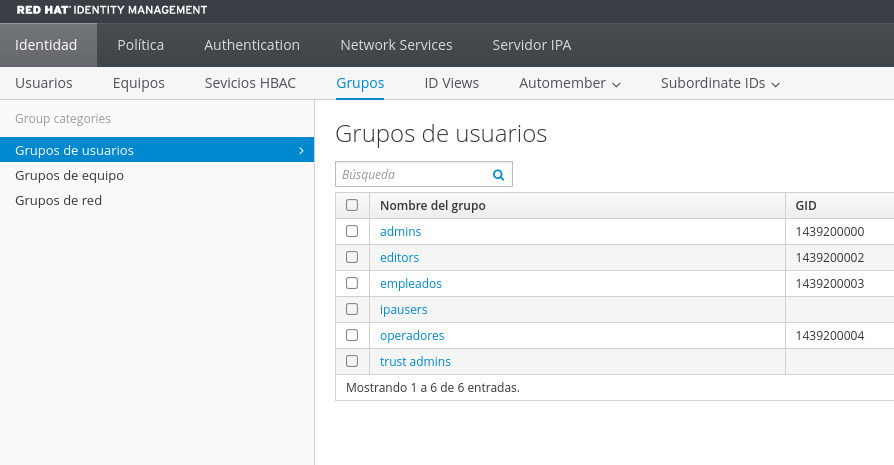Open the Usuarios submenu tab

pos(44,83)
